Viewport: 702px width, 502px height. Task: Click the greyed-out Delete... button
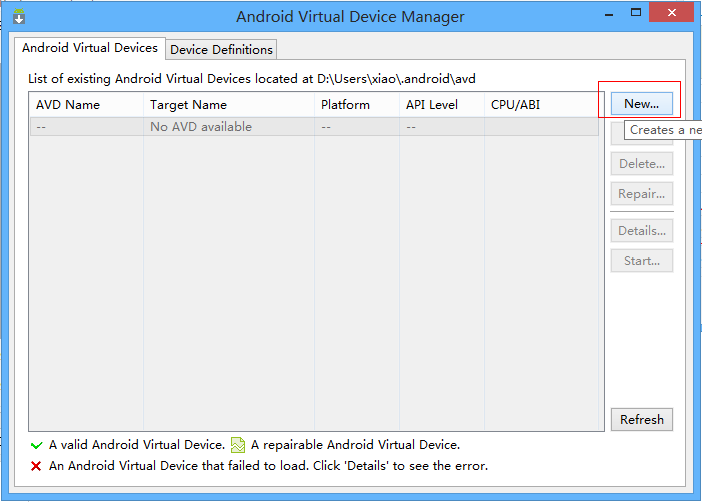click(x=642, y=163)
